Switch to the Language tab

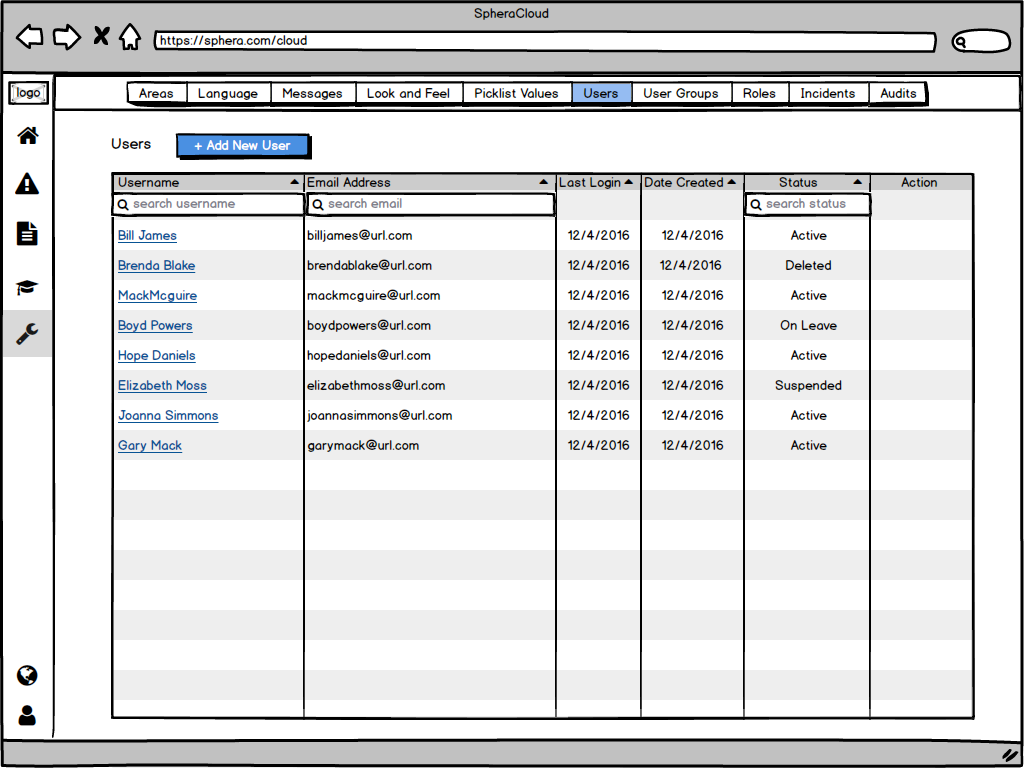tap(229, 93)
